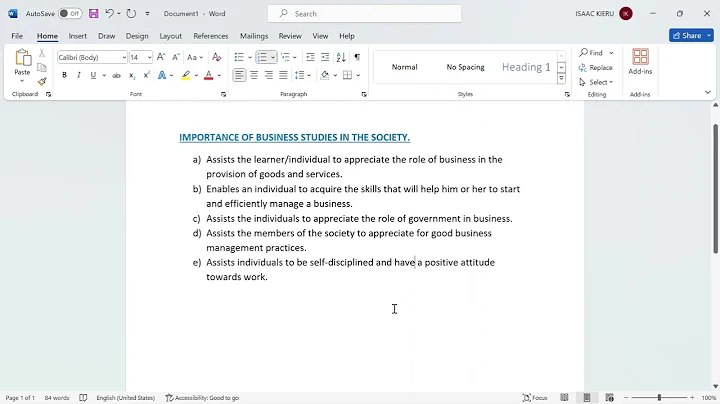Viewport: 720px width, 404px height.
Task: Open line spacing dropdown
Action: click(303, 75)
